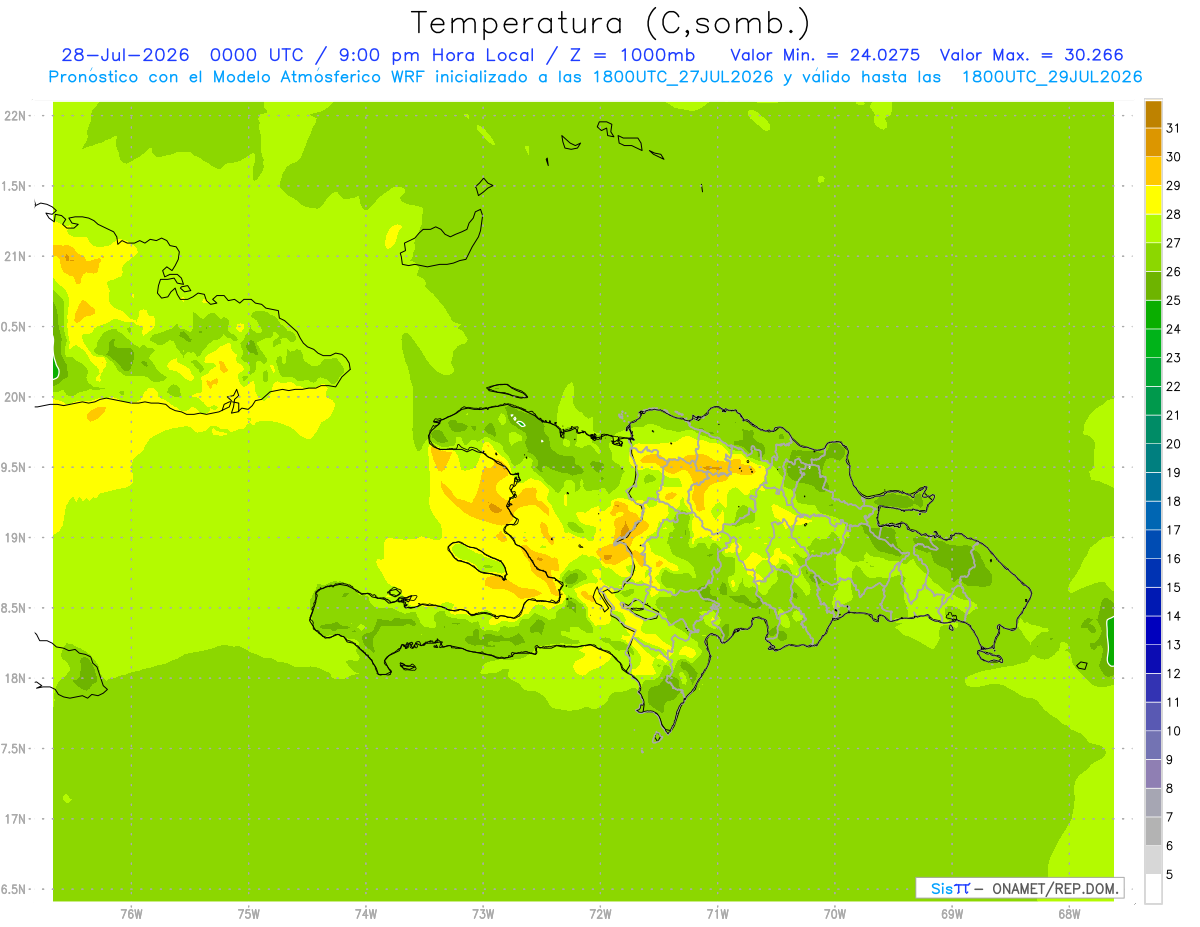This screenshot has width=1200, height=927.
Task: Click the 22 label on the legend
Action: 1173,386
